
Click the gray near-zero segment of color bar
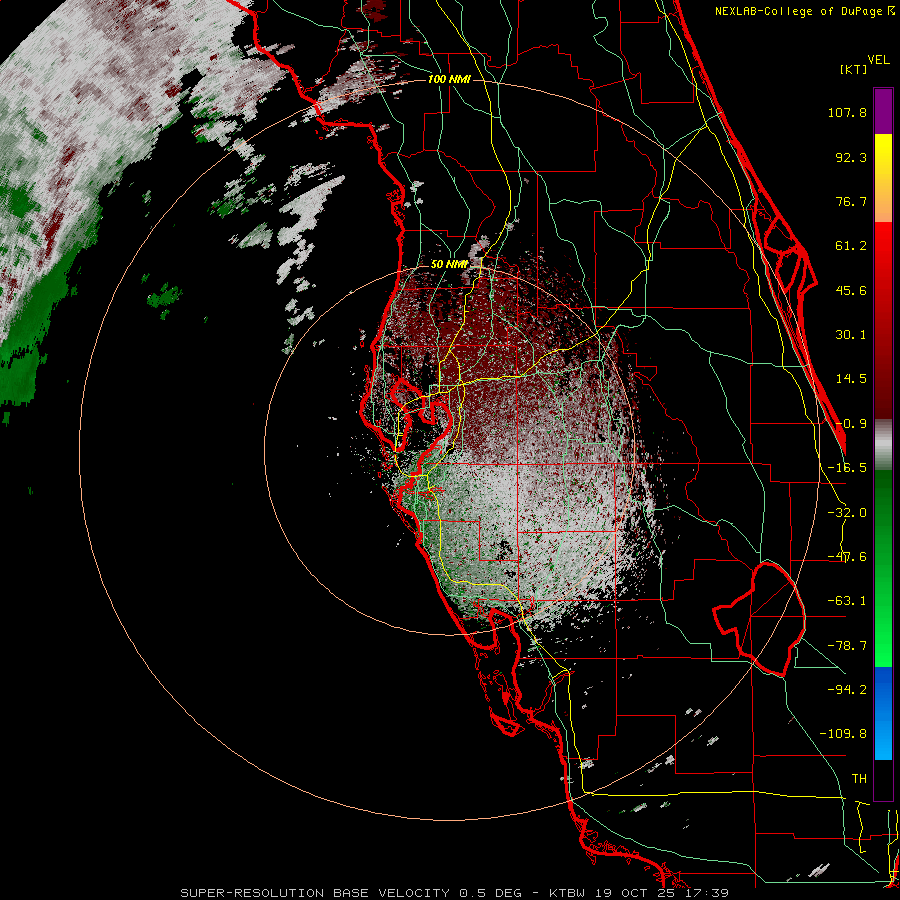click(883, 445)
